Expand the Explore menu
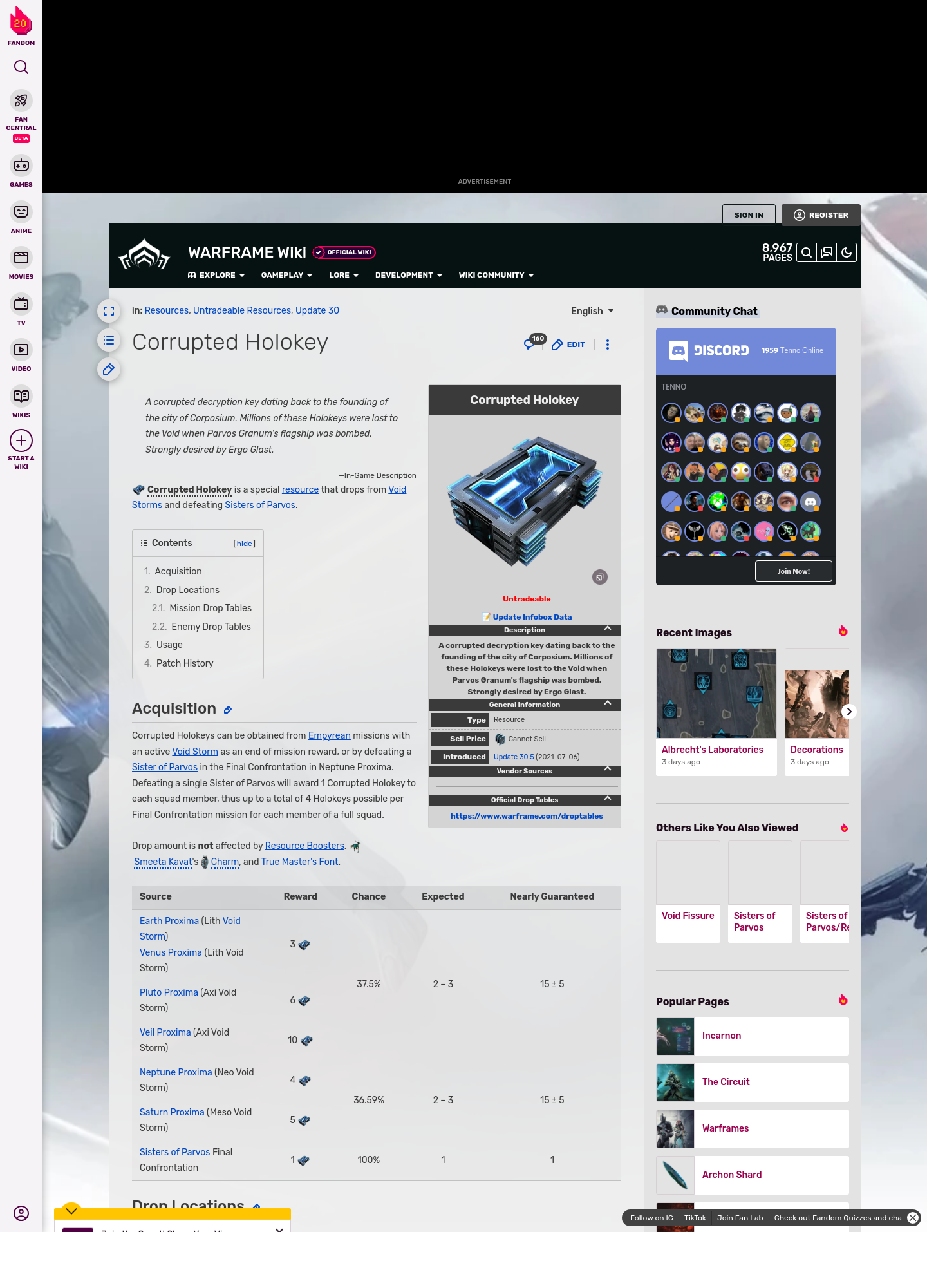The image size is (927, 1288). [216, 275]
